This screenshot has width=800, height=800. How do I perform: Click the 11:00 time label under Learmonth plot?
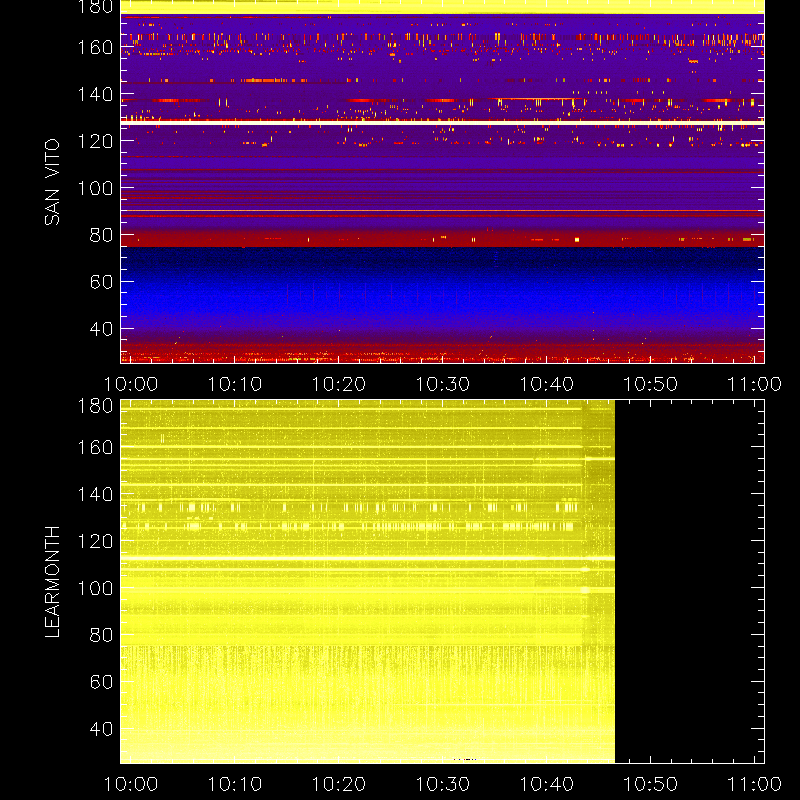(x=755, y=784)
